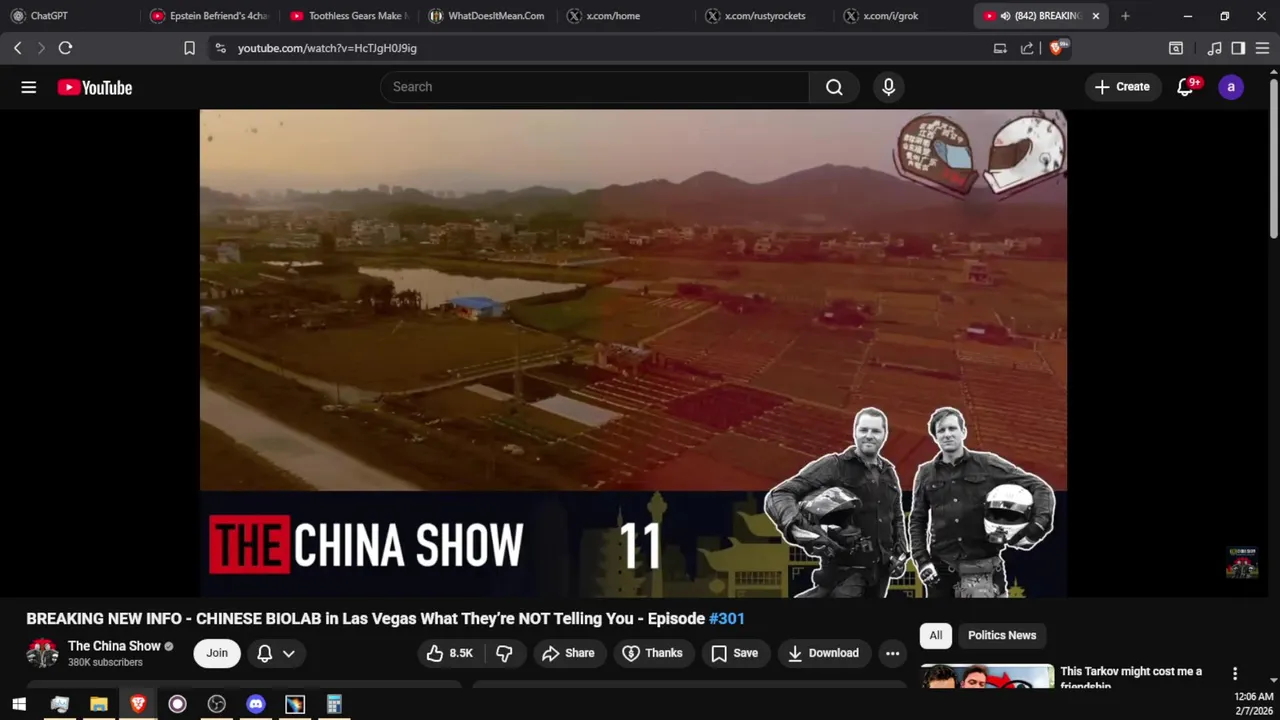Switch to Toothless Gears tab
1280x720 pixels.
(348, 16)
